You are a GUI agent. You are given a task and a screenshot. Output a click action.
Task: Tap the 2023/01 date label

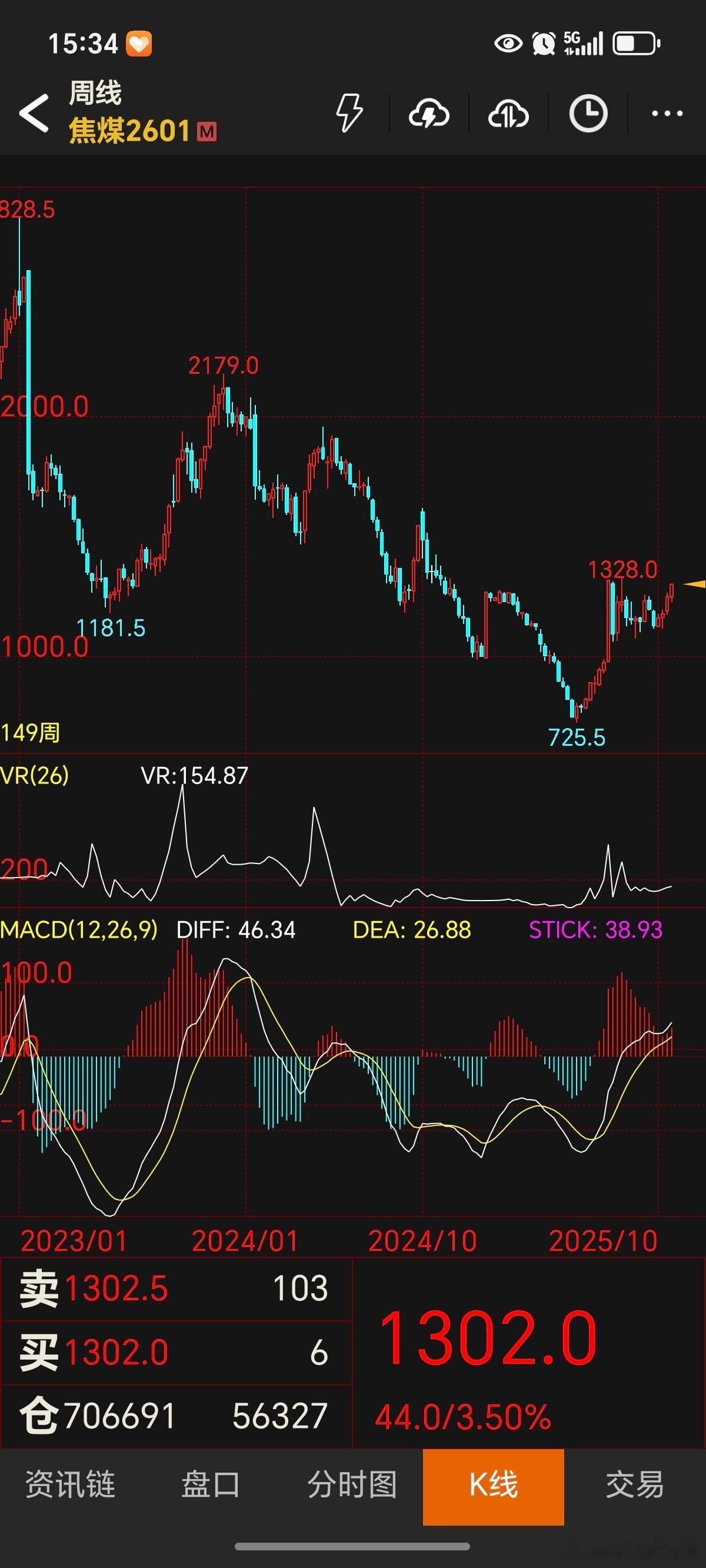74,1241
